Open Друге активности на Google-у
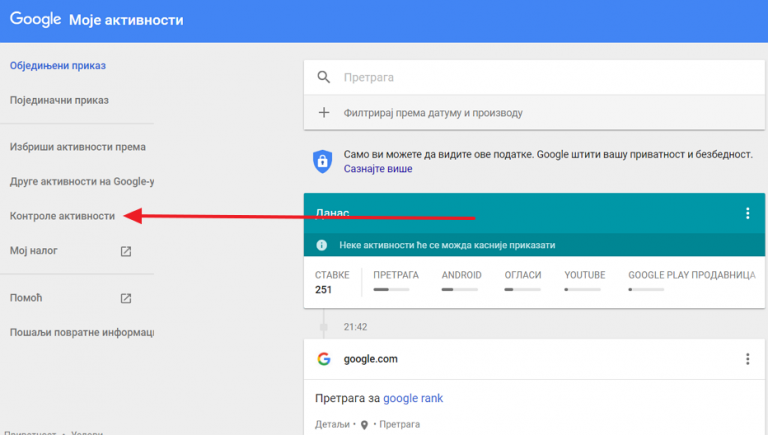The width and height of the screenshot is (768, 435). pos(82,182)
